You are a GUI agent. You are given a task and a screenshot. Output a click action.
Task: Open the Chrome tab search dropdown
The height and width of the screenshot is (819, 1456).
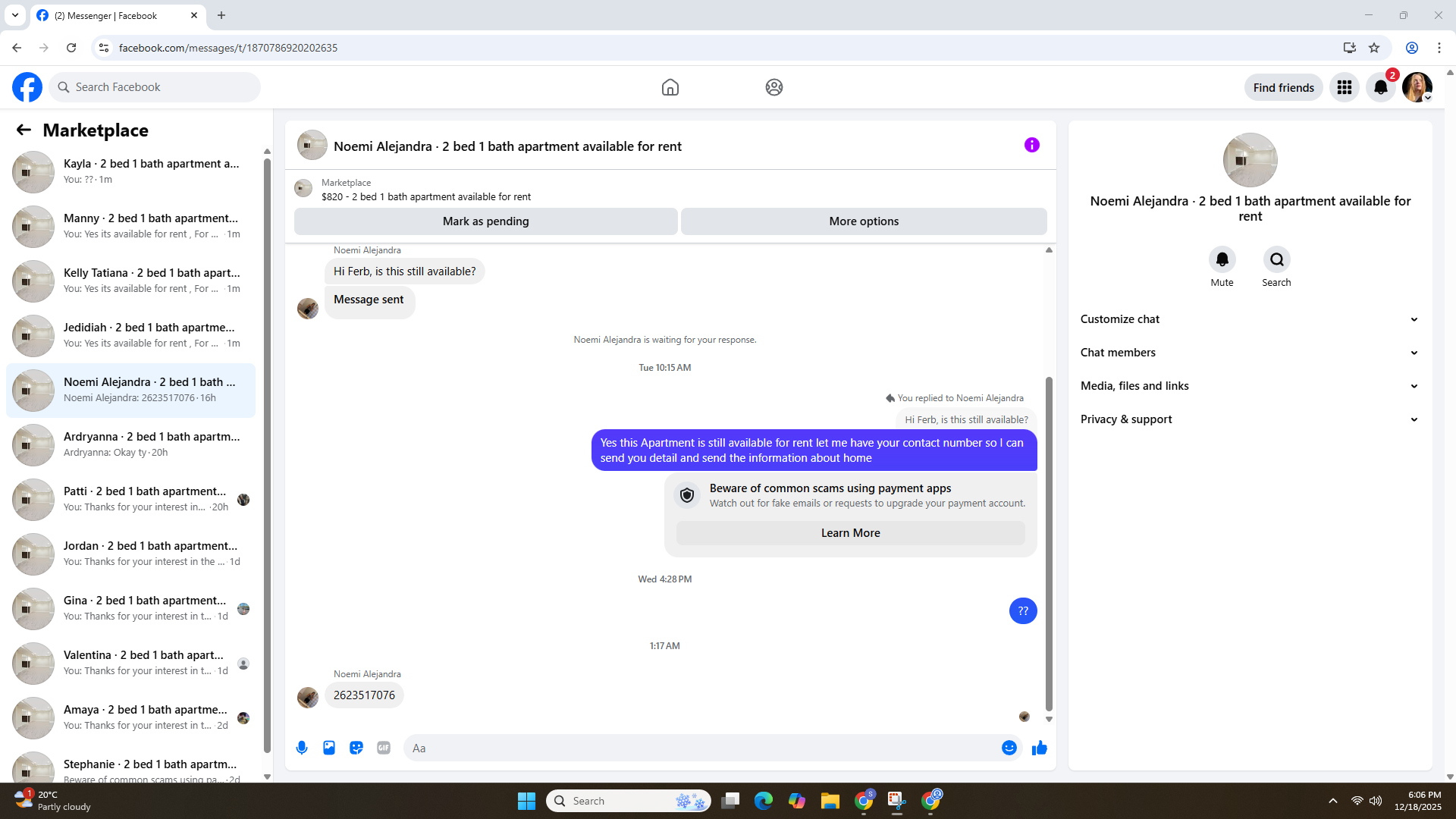15,15
